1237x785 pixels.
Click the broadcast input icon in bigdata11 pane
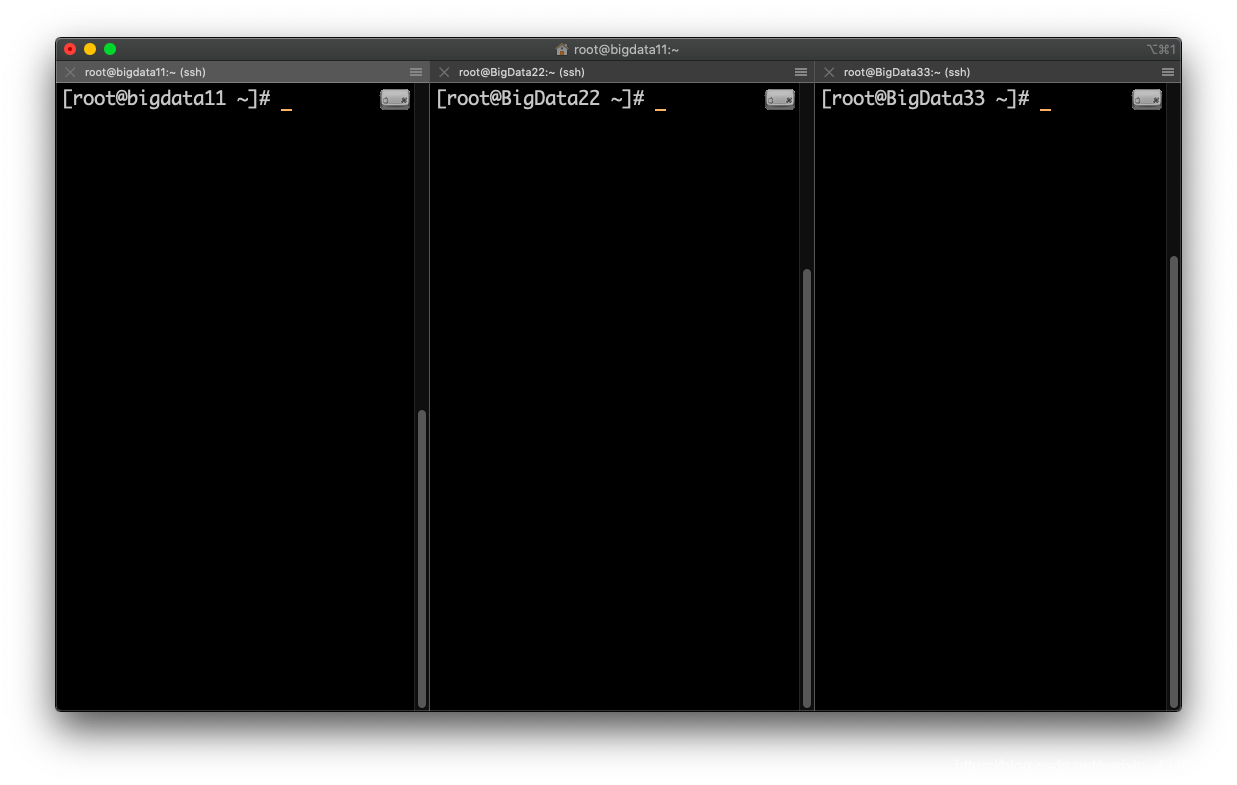point(395,99)
